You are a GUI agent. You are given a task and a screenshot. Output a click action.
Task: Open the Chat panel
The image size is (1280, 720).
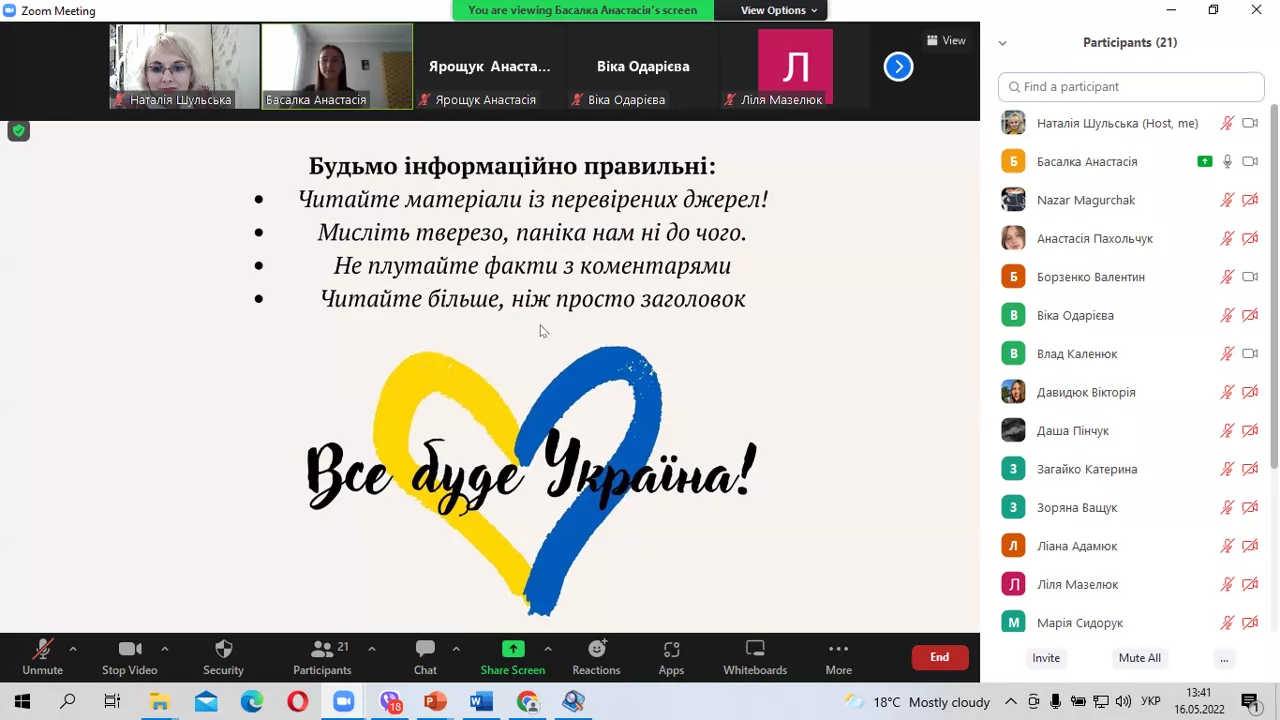coord(425,649)
